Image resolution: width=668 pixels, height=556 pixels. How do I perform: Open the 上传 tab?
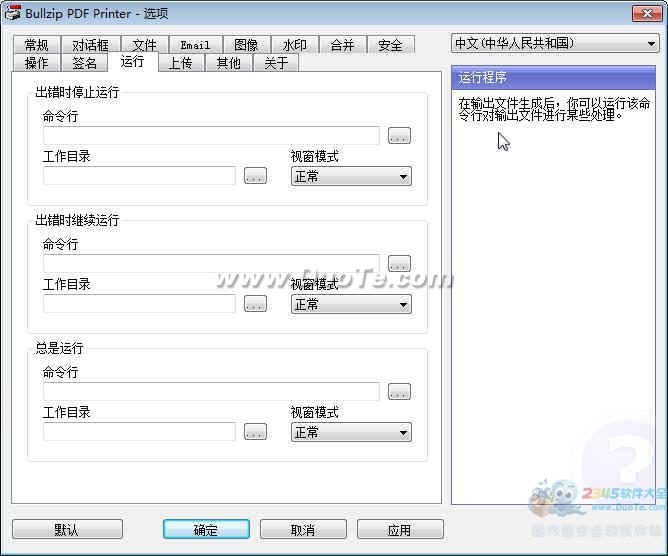pos(181,63)
